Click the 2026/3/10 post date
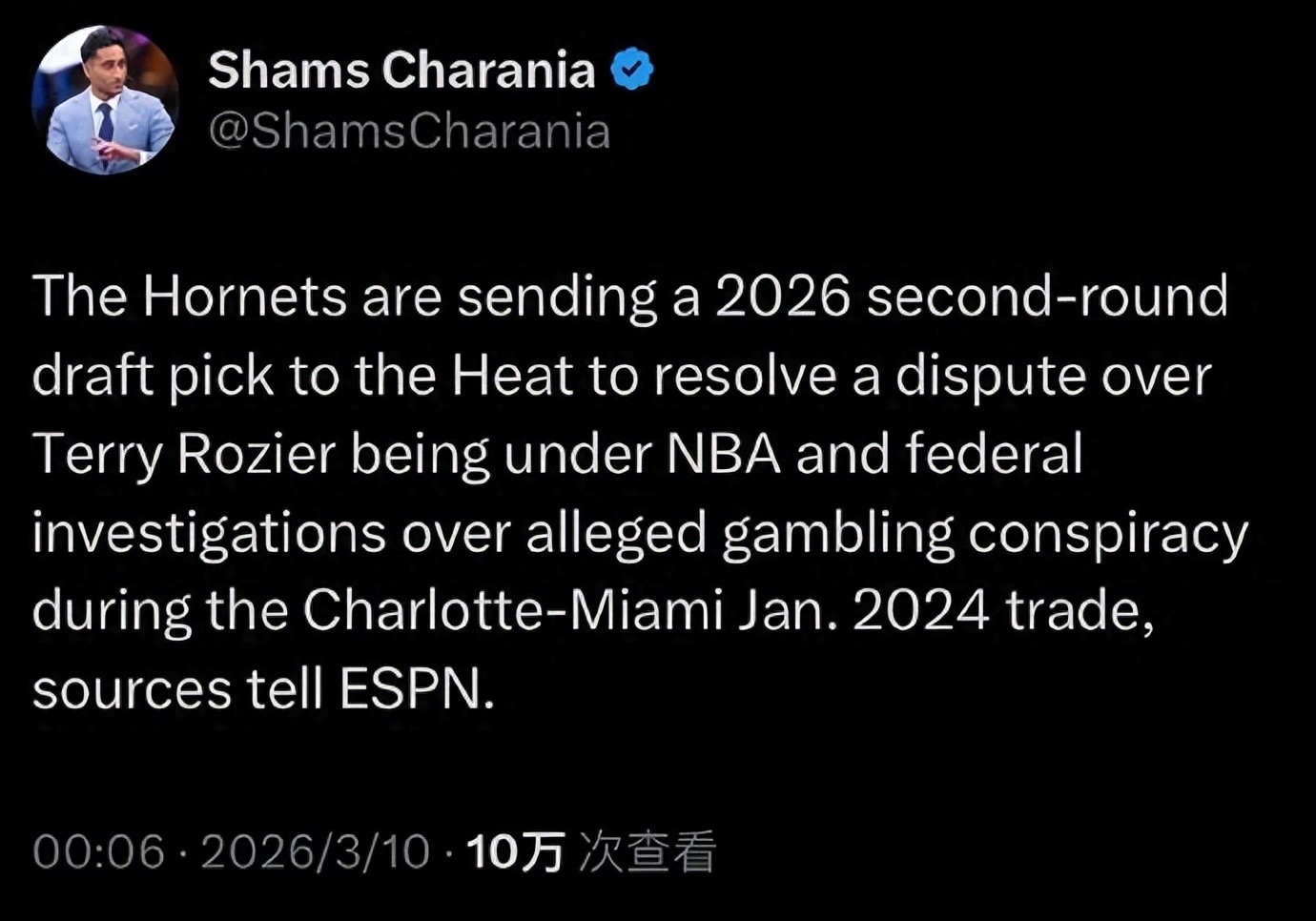1316x921 pixels. [x=316, y=851]
